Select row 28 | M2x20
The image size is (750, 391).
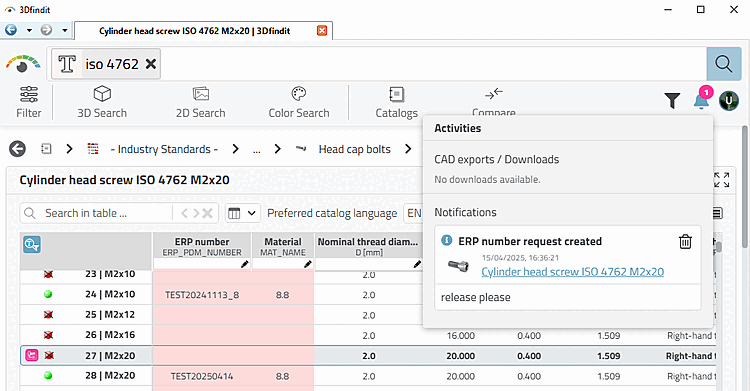[110, 376]
